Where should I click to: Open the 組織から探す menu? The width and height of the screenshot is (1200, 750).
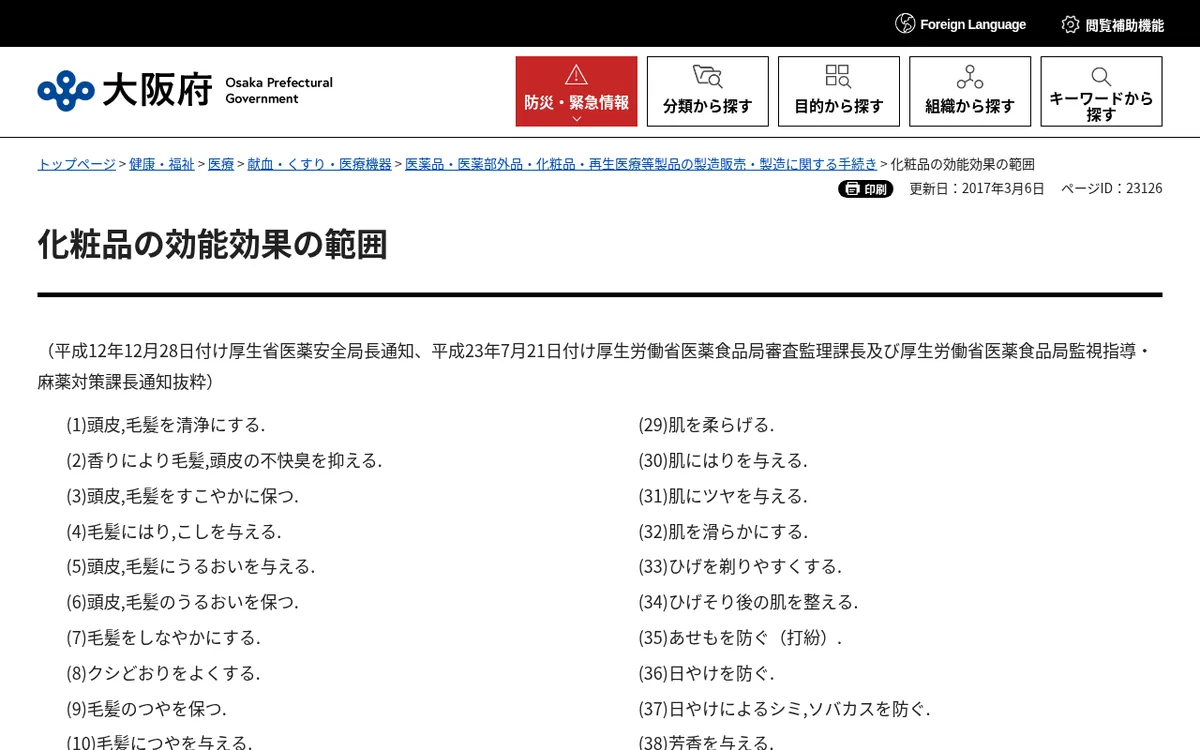(969, 91)
